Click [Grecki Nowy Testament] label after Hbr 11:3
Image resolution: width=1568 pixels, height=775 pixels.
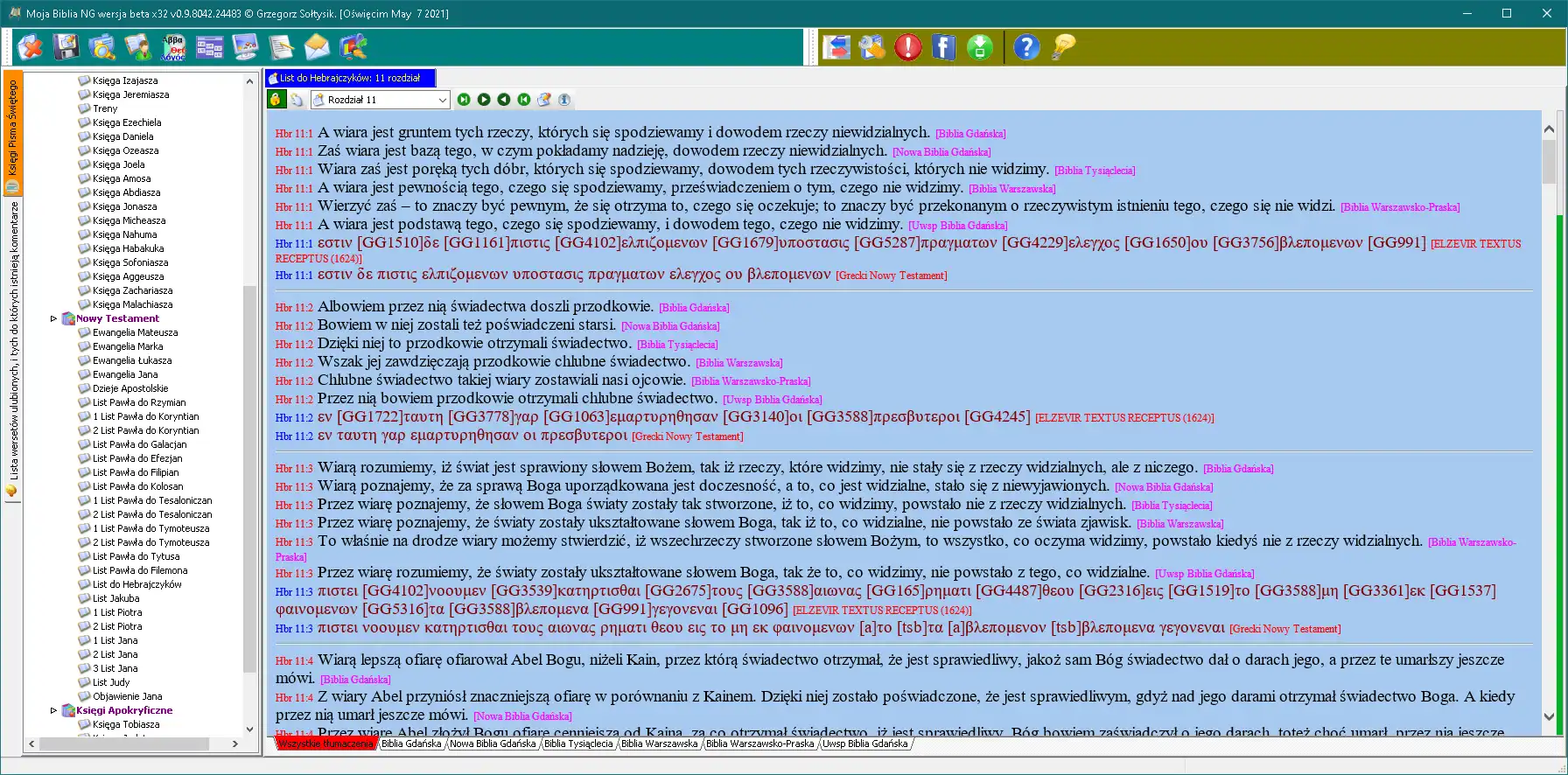[1284, 629]
